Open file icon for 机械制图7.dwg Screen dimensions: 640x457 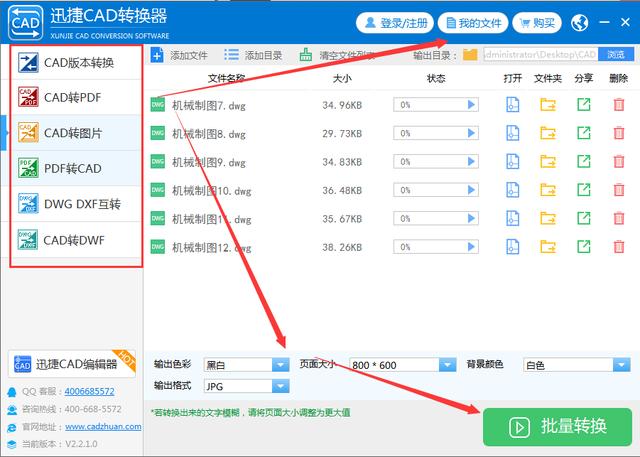513,105
